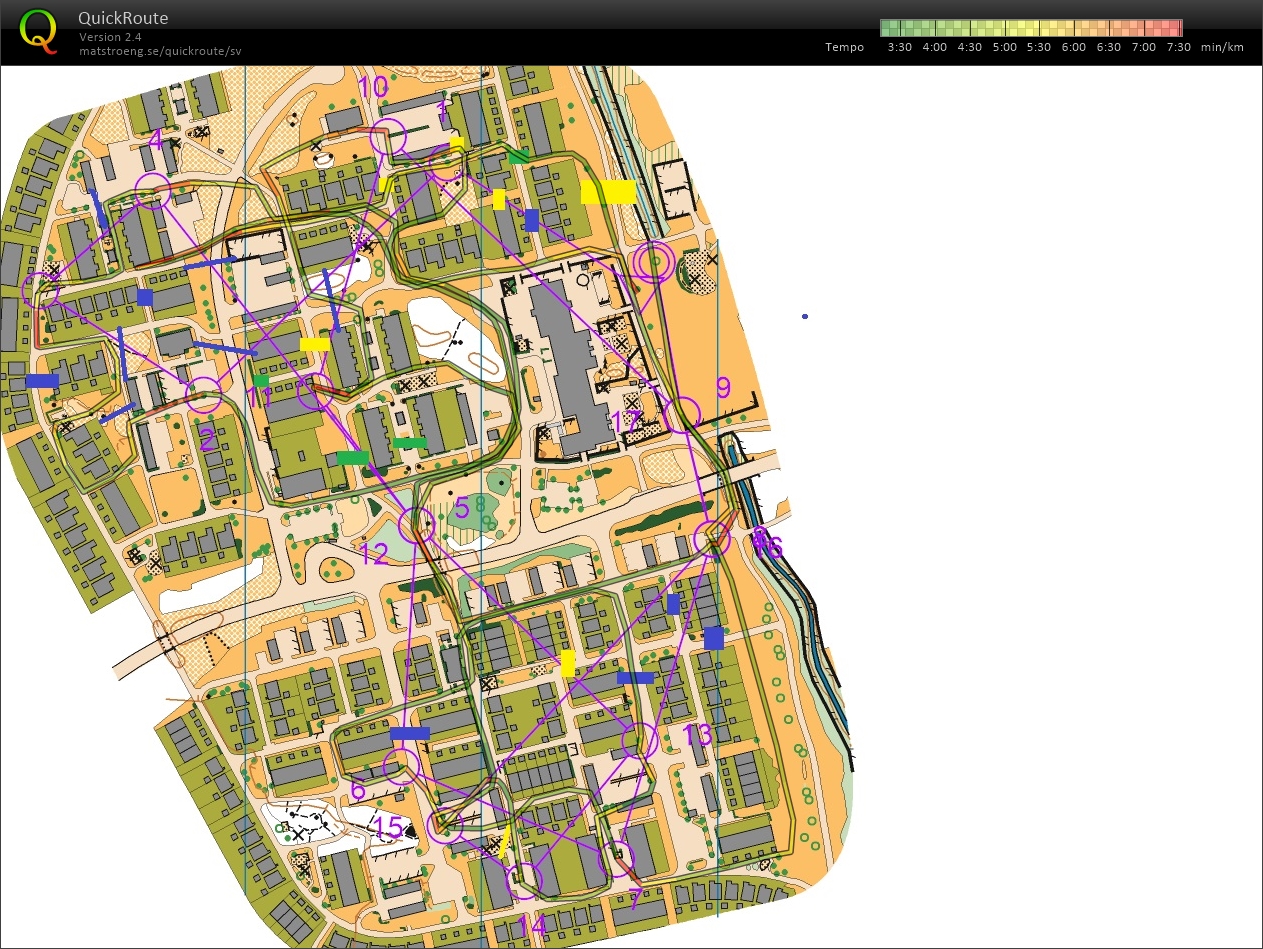This screenshot has height=949, width=1263.
Task: Select control circle number 7
Action: tap(616, 858)
